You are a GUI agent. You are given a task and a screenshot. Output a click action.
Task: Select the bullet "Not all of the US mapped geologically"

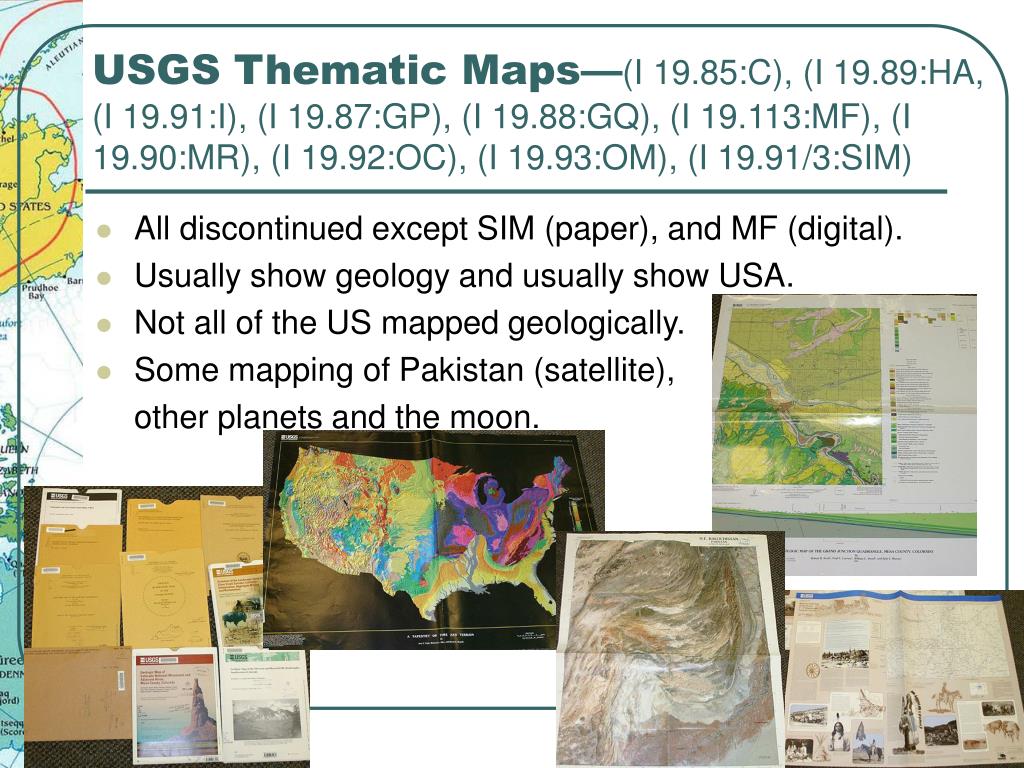point(409,323)
